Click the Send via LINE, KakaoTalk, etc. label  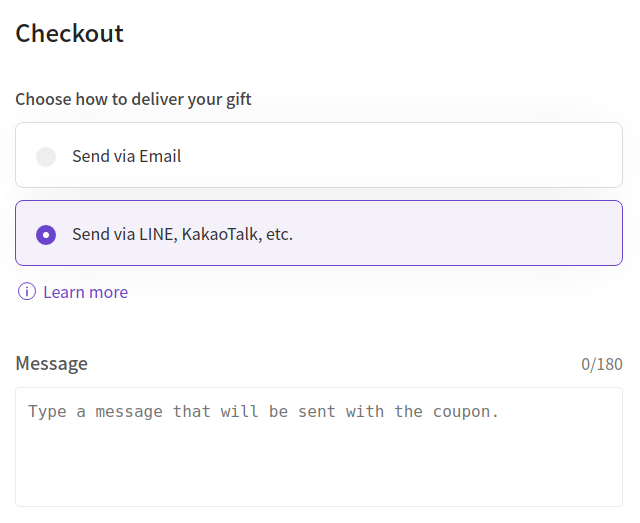[182, 234]
